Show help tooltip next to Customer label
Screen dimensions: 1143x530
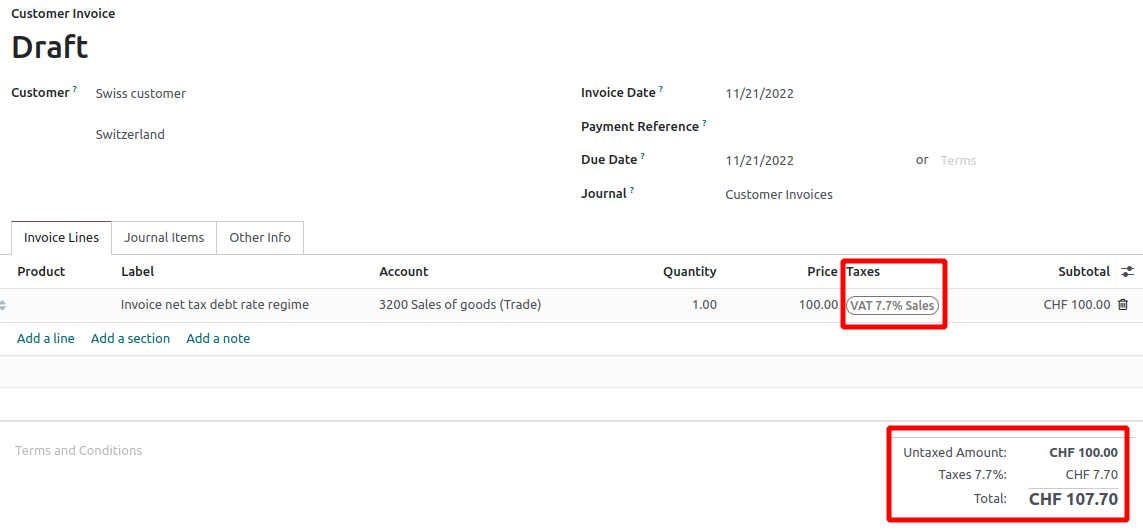point(74,90)
